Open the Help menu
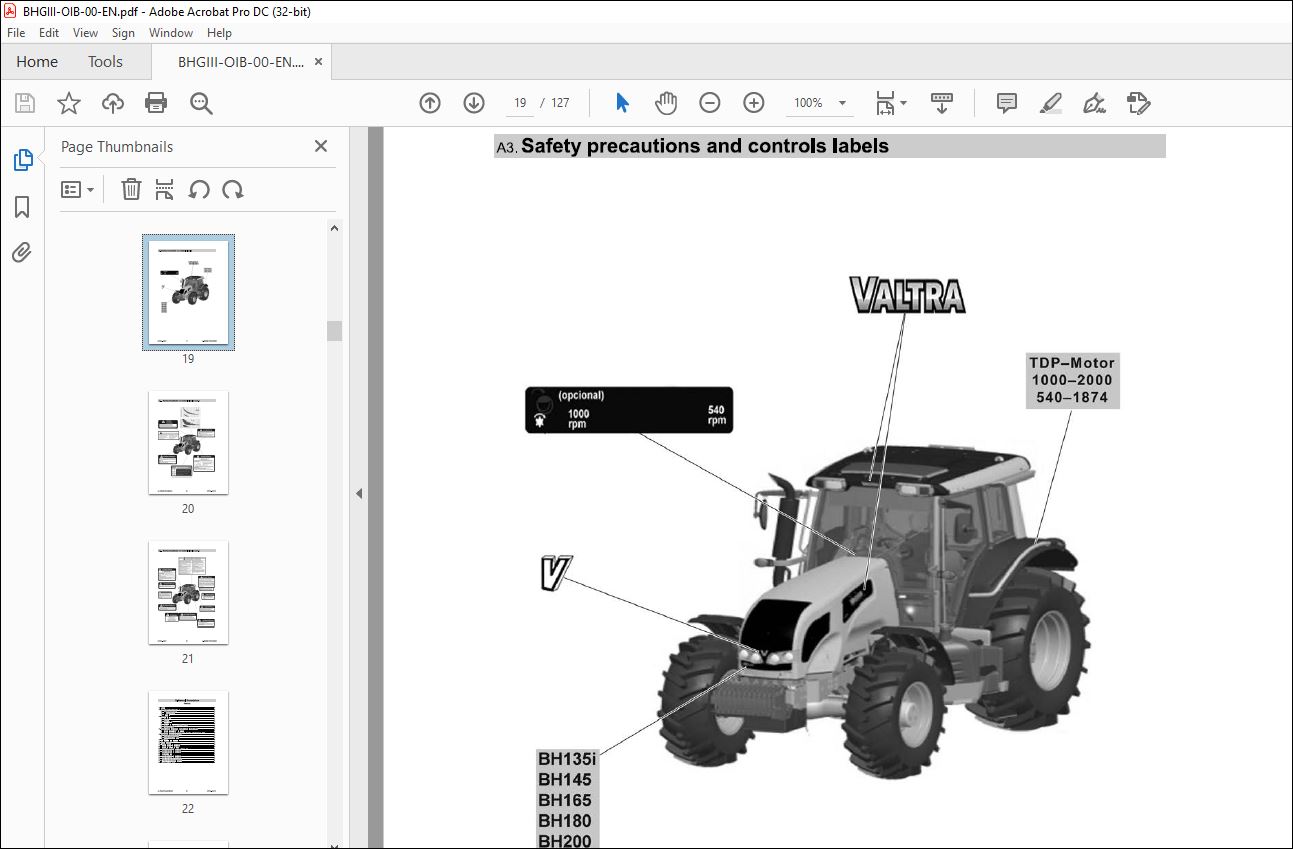This screenshot has height=849, width=1293. click(x=219, y=33)
